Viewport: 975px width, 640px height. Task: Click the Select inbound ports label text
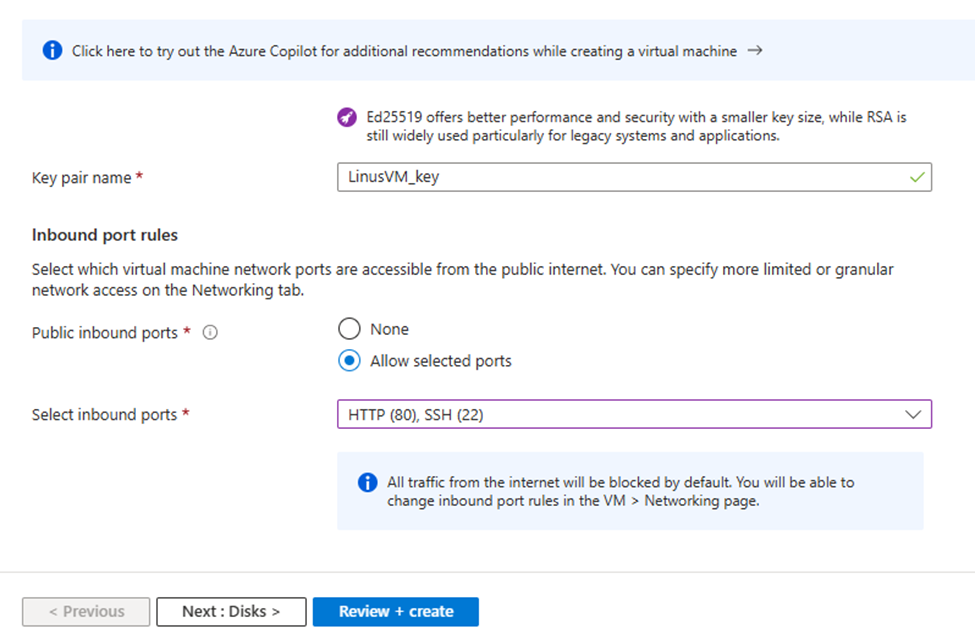click(x=104, y=414)
